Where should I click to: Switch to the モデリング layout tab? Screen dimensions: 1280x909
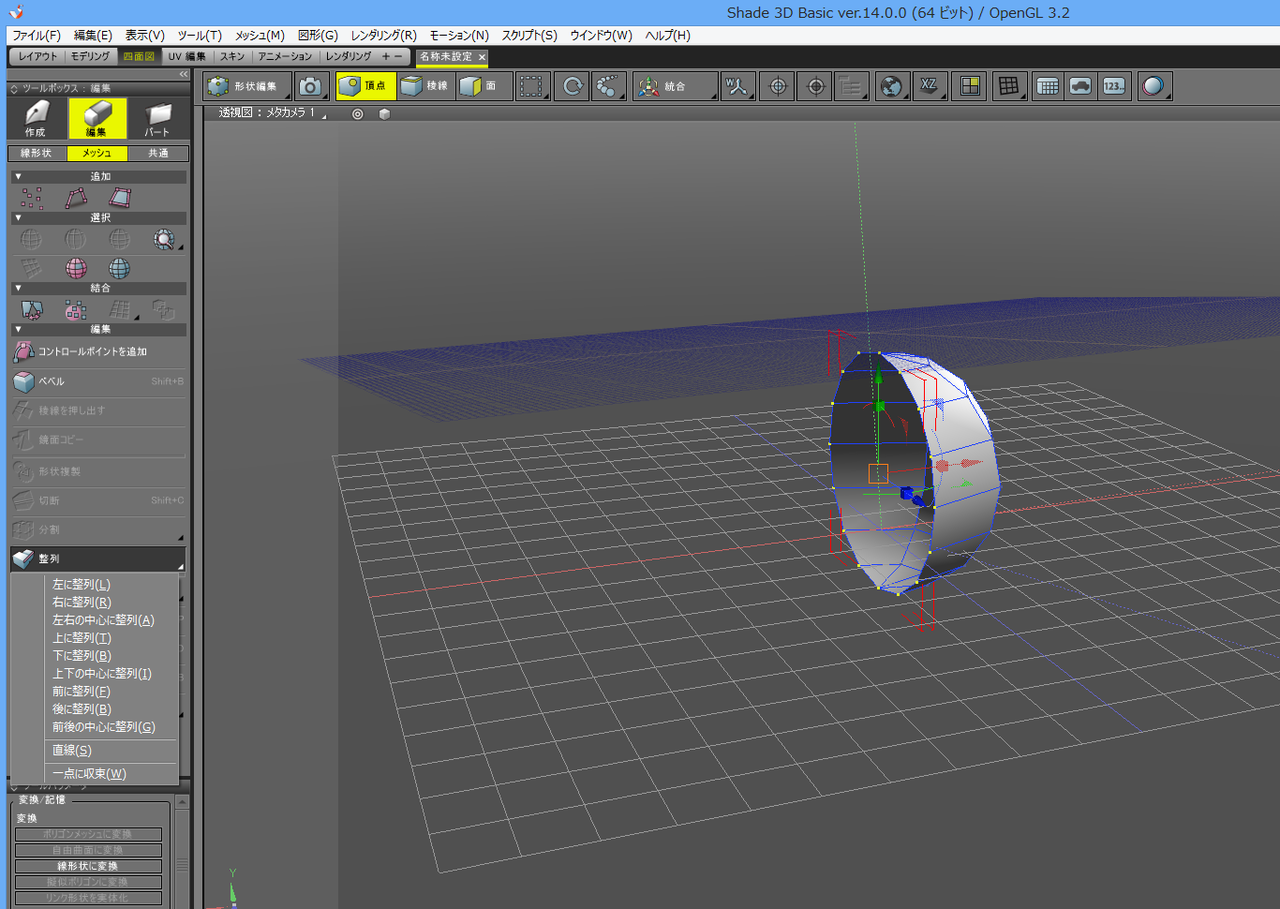[x=91, y=57]
